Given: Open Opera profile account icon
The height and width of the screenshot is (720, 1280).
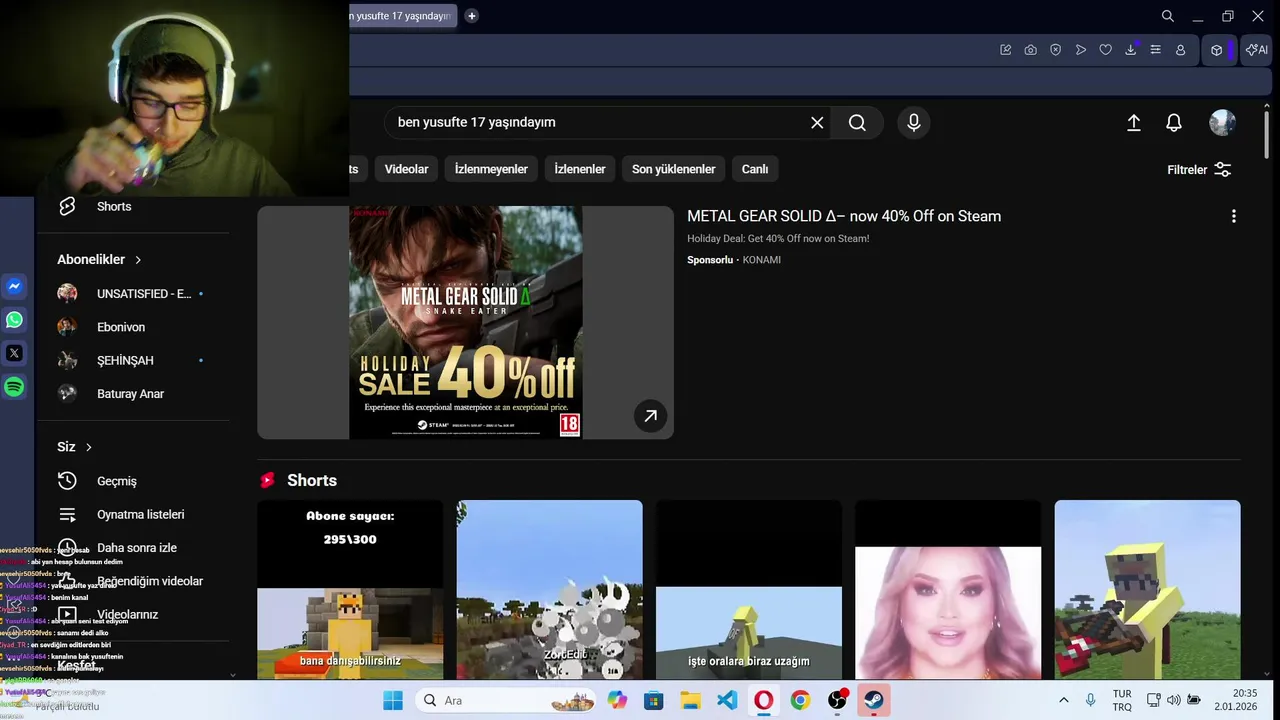Looking at the screenshot, I should pos(1180,50).
